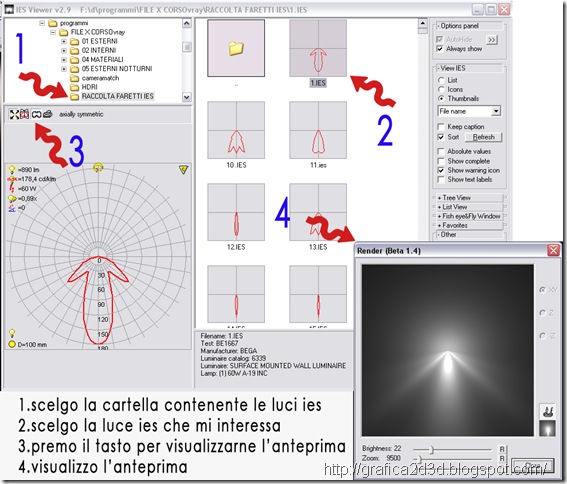
Task: Open the Fish eye&Fly Window section
Action: pyautogui.click(x=469, y=216)
